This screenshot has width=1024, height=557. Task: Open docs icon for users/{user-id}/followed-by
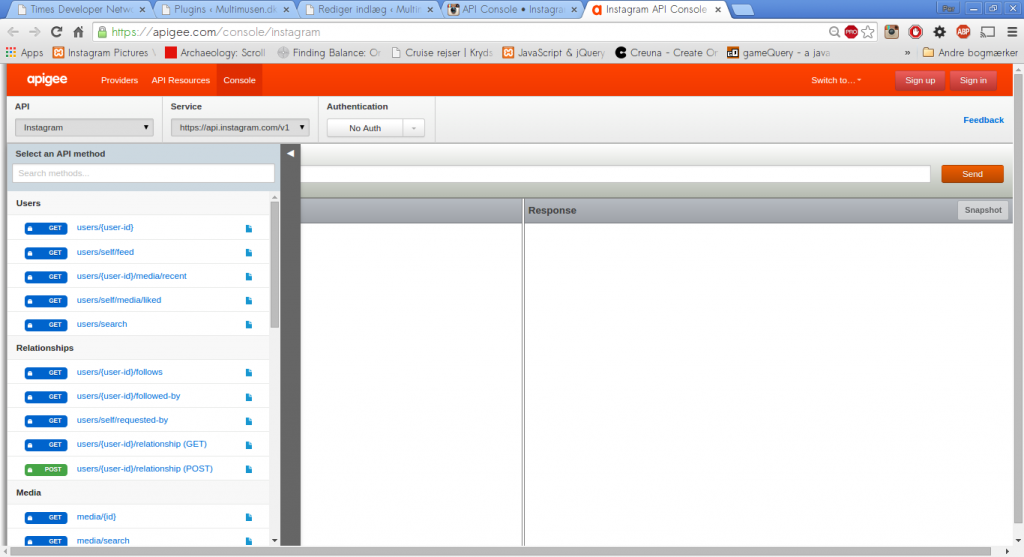[249, 397]
